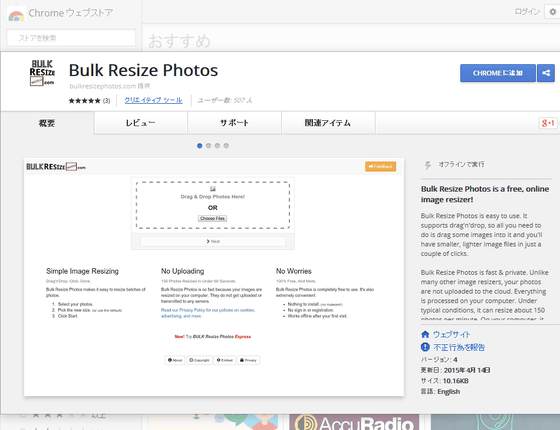The width and height of the screenshot is (560, 430).
Task: Click the 言語: English text
Action: tap(440, 392)
